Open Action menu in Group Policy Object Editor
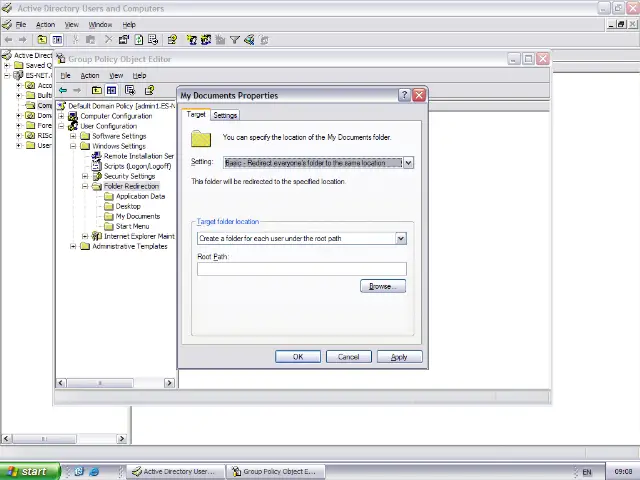The image size is (640, 480). pyautogui.click(x=90, y=76)
